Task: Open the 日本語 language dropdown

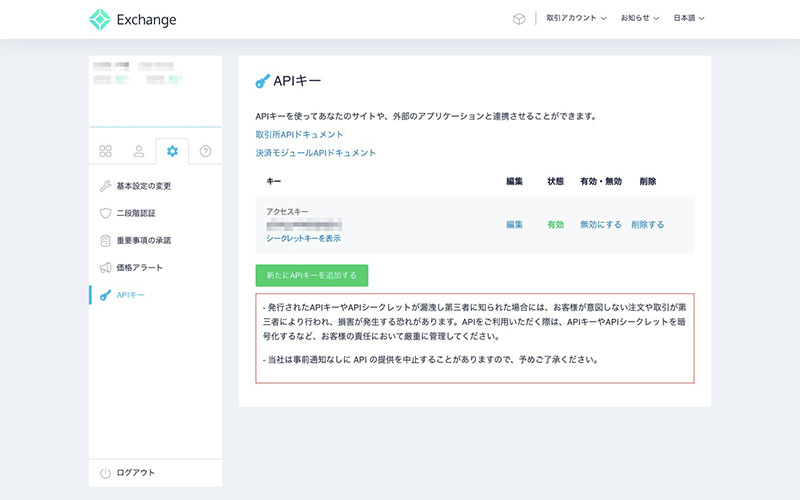Action: click(689, 19)
